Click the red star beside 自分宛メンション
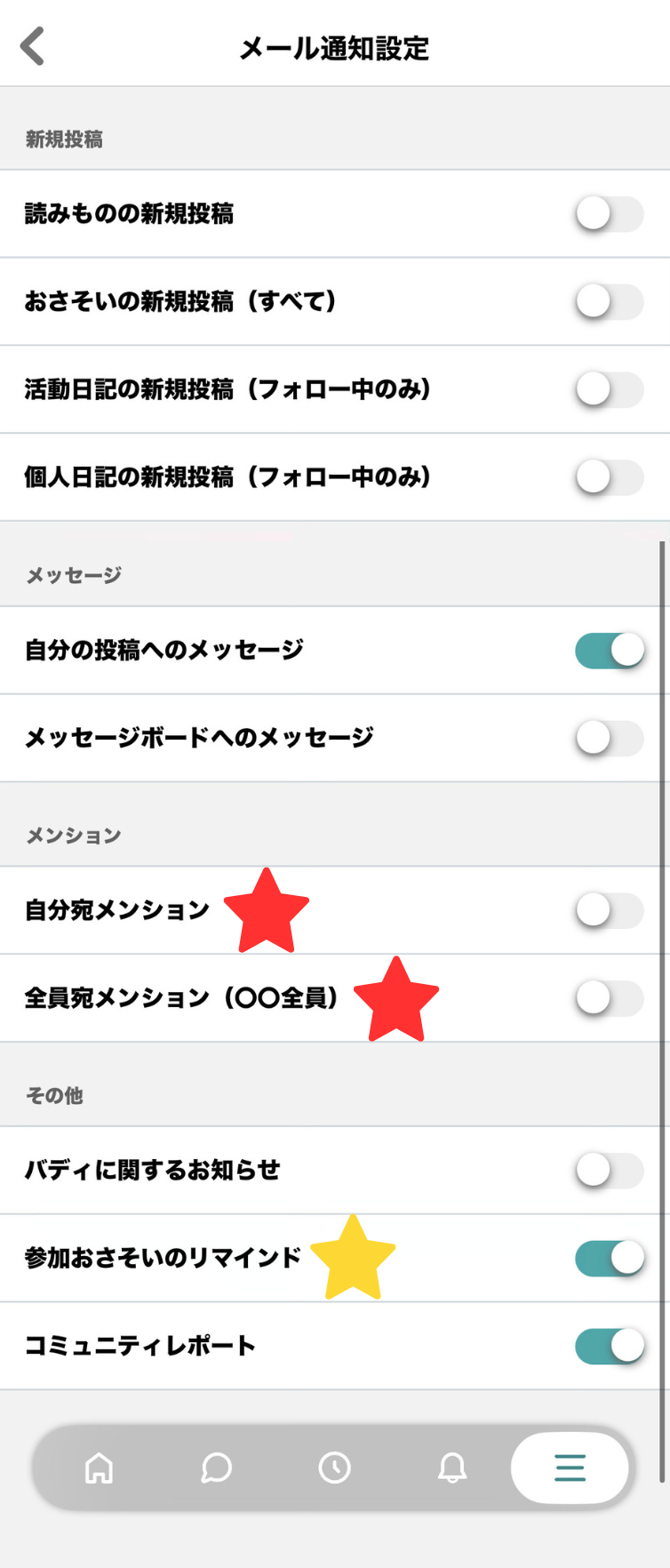670x1568 pixels. 266,911
